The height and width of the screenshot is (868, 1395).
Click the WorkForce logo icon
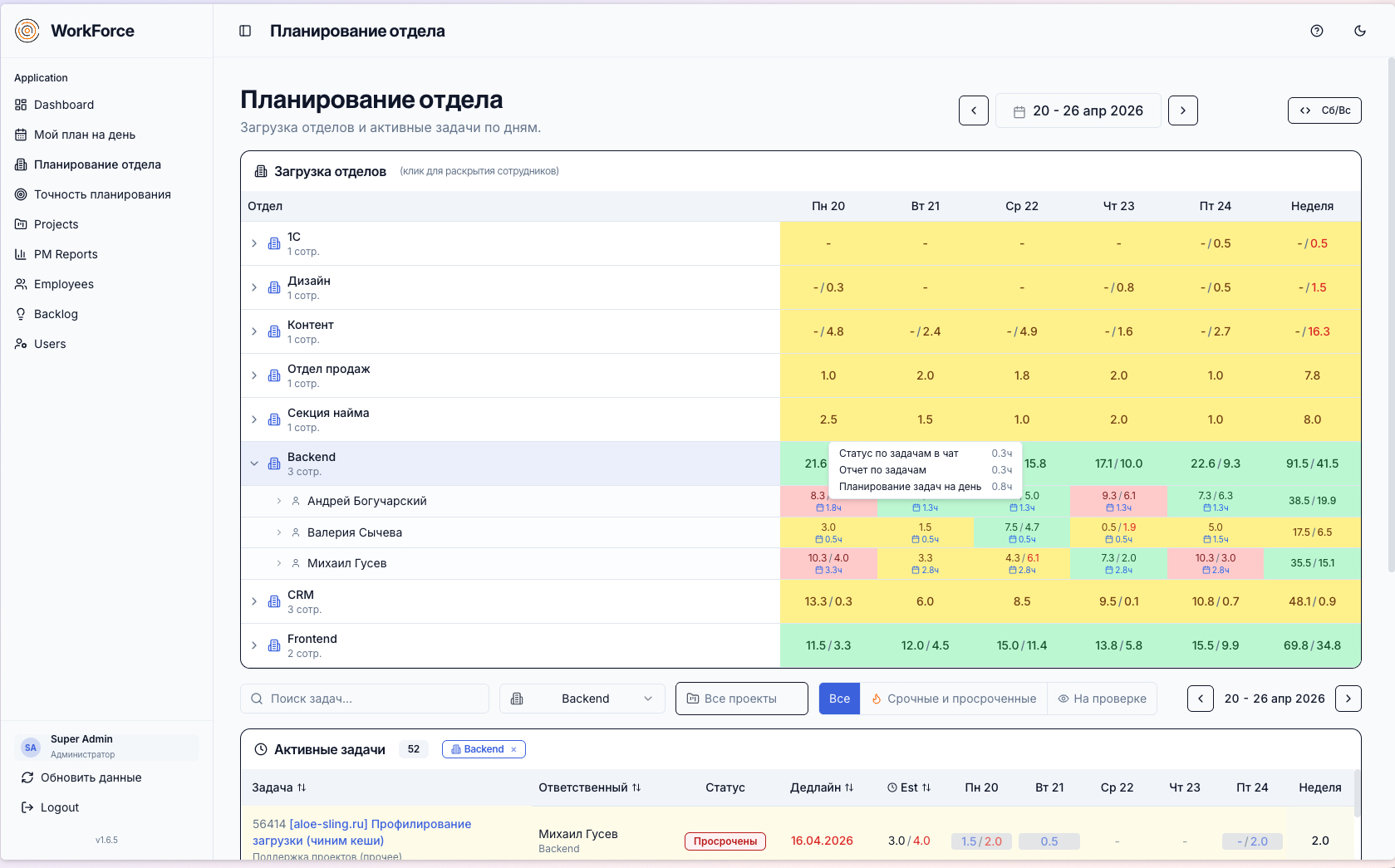point(27,30)
